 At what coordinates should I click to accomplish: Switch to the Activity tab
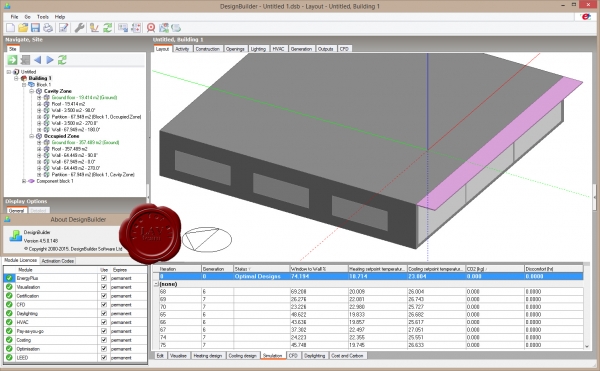(x=182, y=49)
